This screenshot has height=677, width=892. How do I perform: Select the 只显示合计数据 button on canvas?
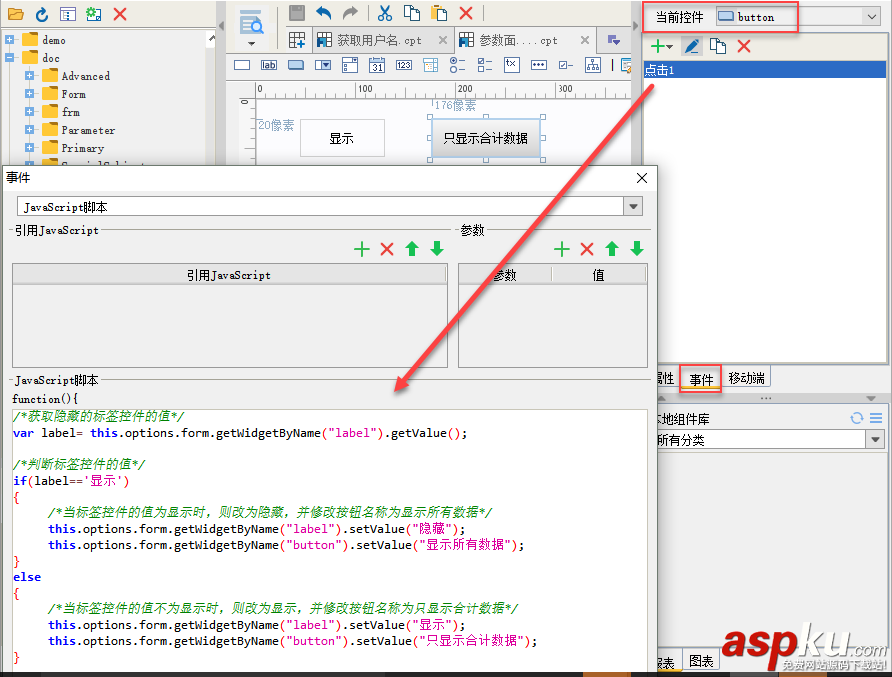click(x=486, y=138)
